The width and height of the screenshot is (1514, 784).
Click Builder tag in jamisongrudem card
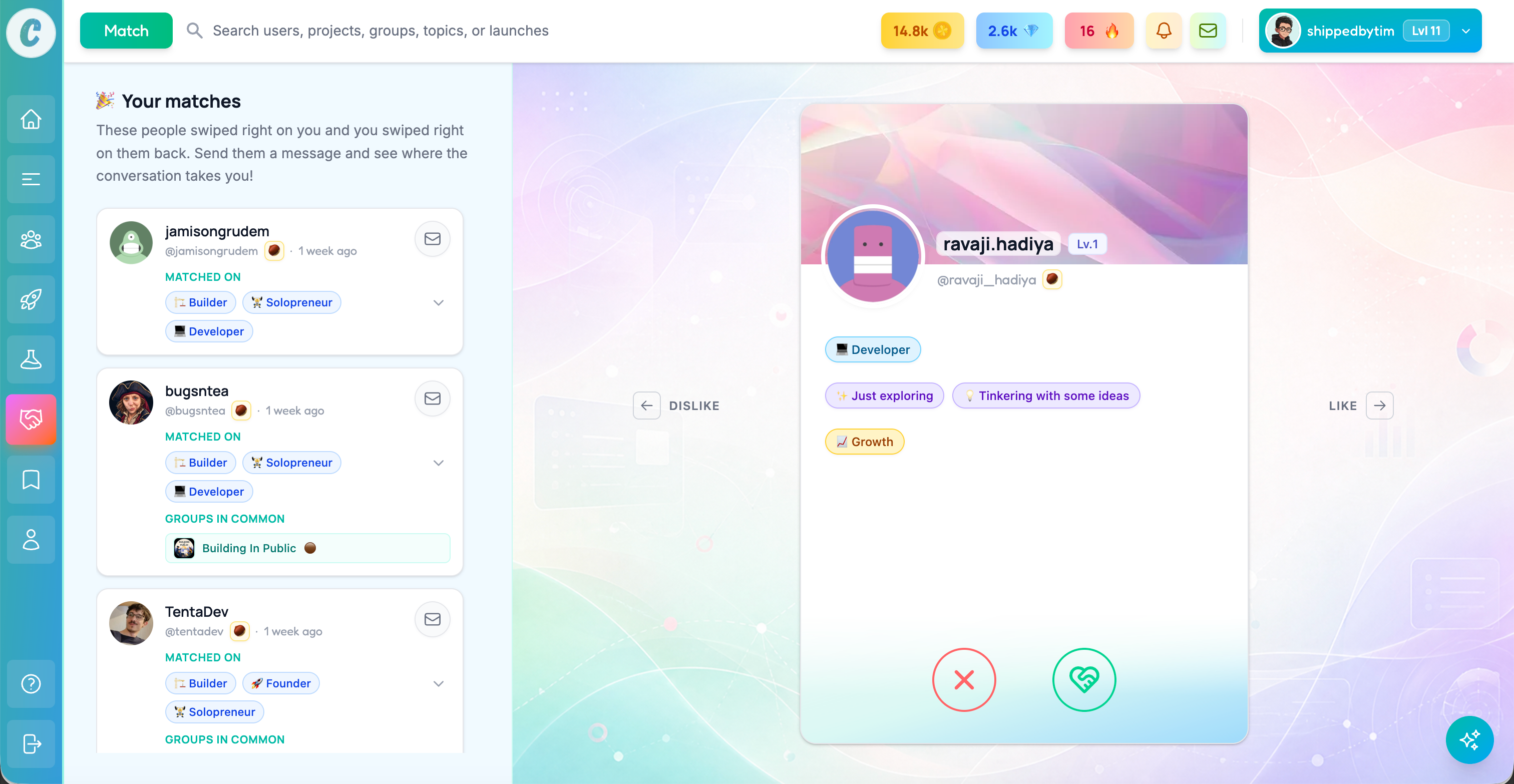tap(200, 303)
